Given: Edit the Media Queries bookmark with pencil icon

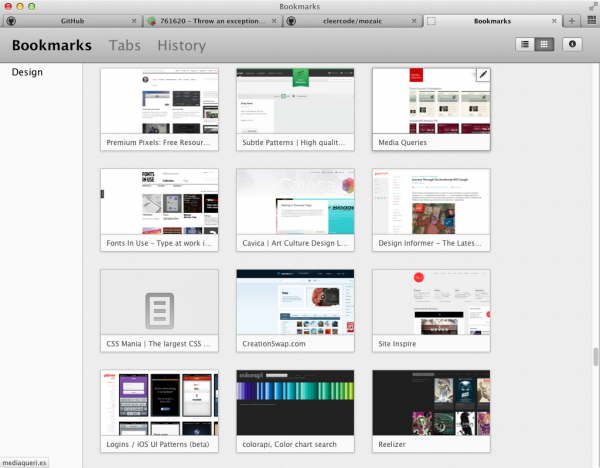Looking at the screenshot, I should click(482, 75).
